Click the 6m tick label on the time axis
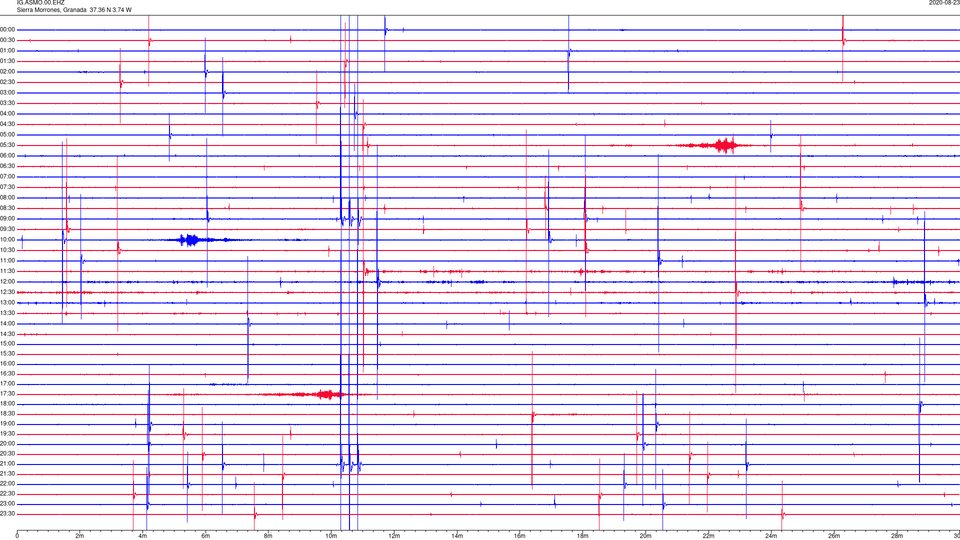 [x=206, y=536]
